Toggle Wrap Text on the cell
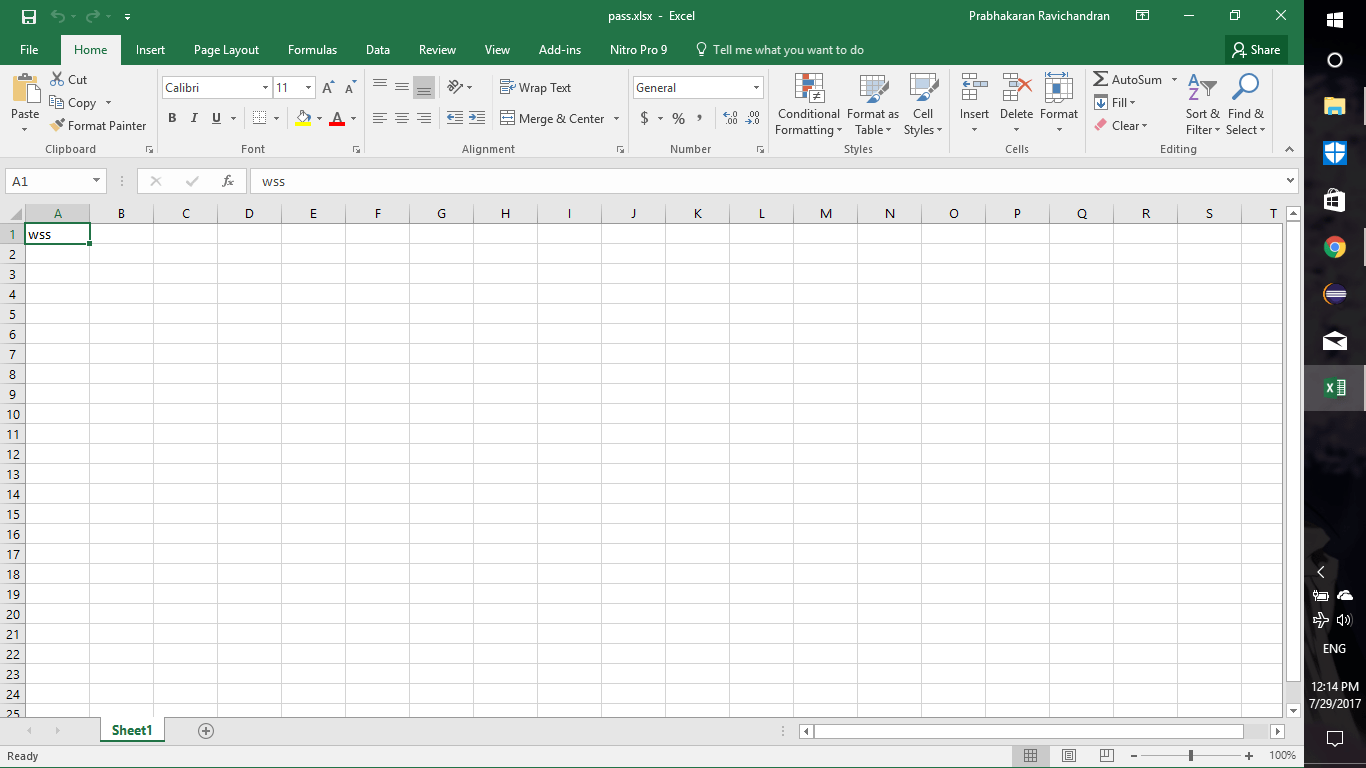Screen dimensions: 1366x768 [x=535, y=88]
